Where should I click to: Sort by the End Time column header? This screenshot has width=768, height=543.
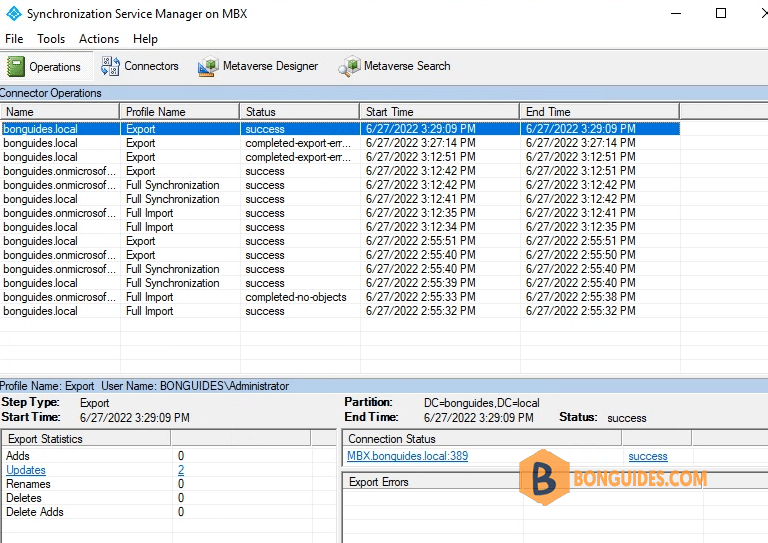pos(600,112)
